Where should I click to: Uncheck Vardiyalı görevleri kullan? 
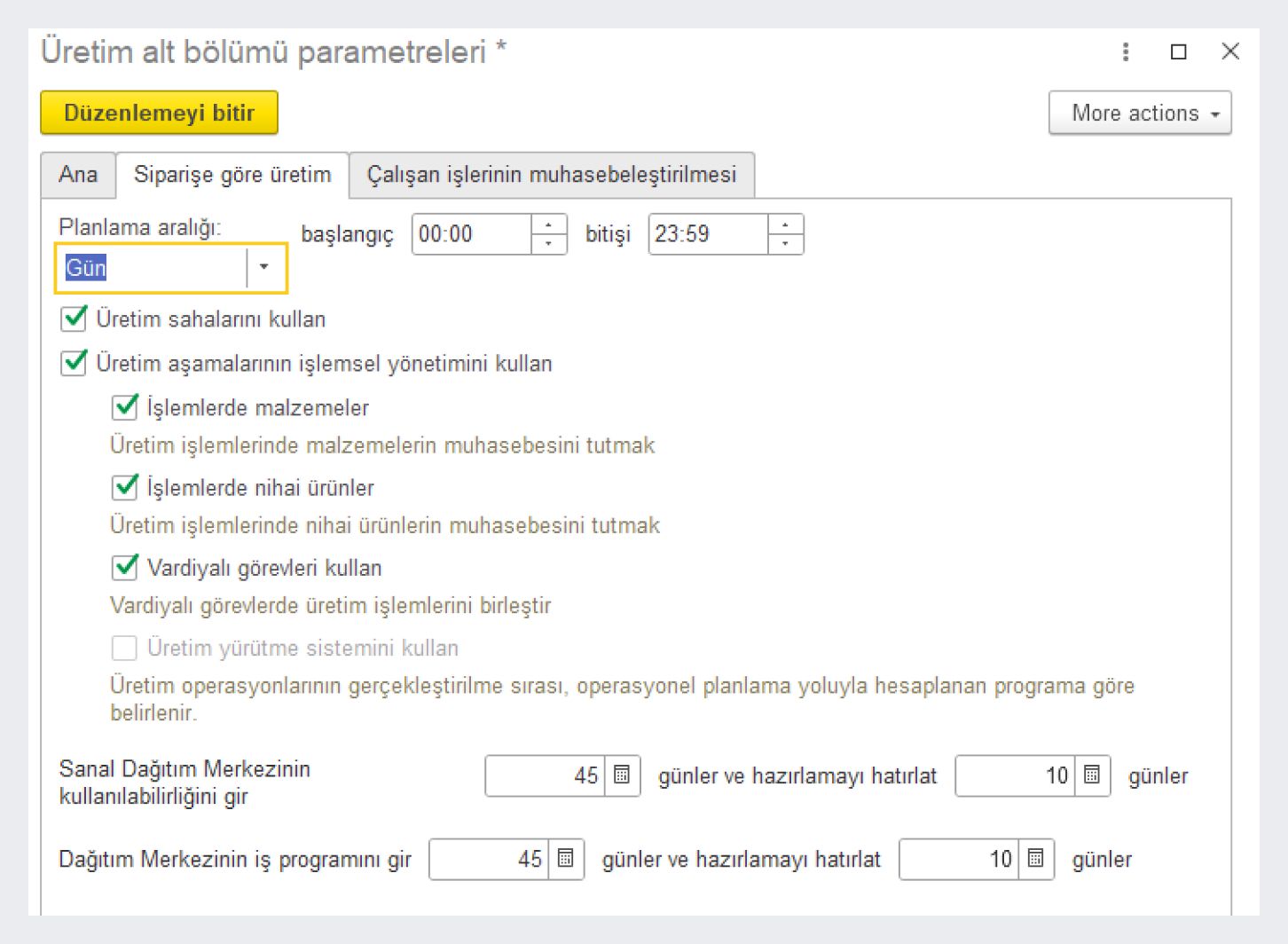tap(125, 567)
